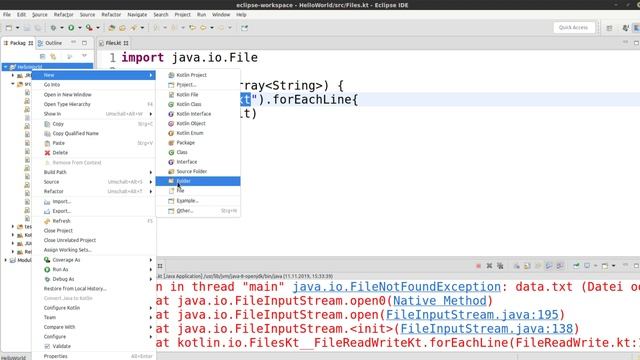Click the Paste icon in the context menu
This screenshot has width=640, height=360.
coord(47,143)
